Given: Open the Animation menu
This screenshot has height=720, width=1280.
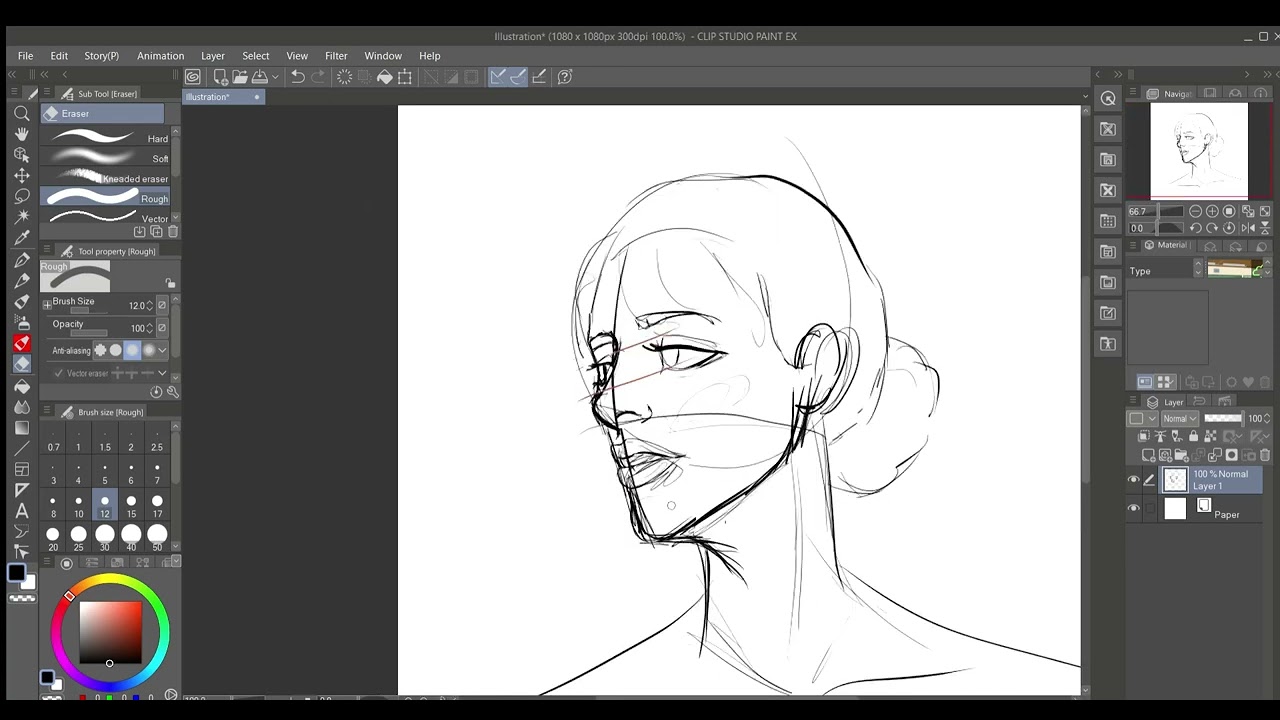Looking at the screenshot, I should click(x=160, y=56).
